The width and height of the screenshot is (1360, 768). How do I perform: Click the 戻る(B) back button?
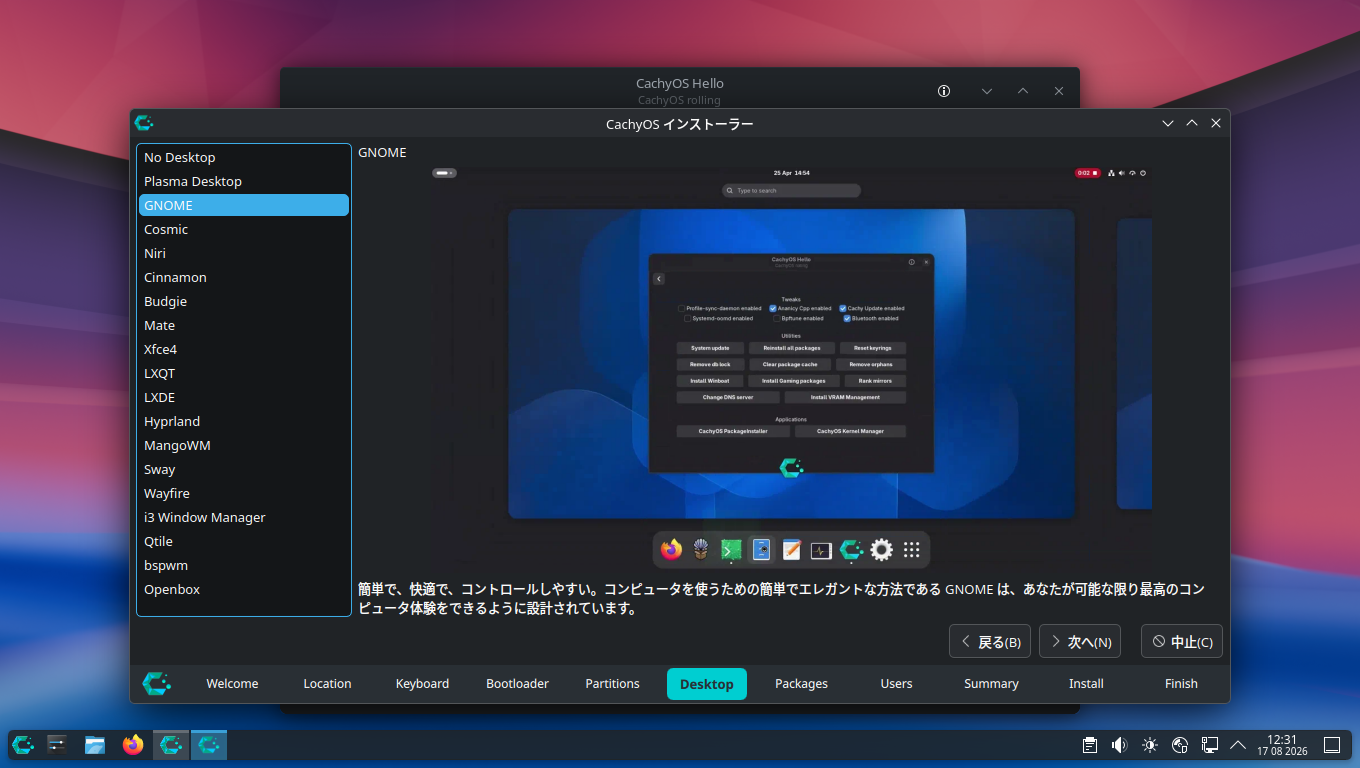pos(990,642)
